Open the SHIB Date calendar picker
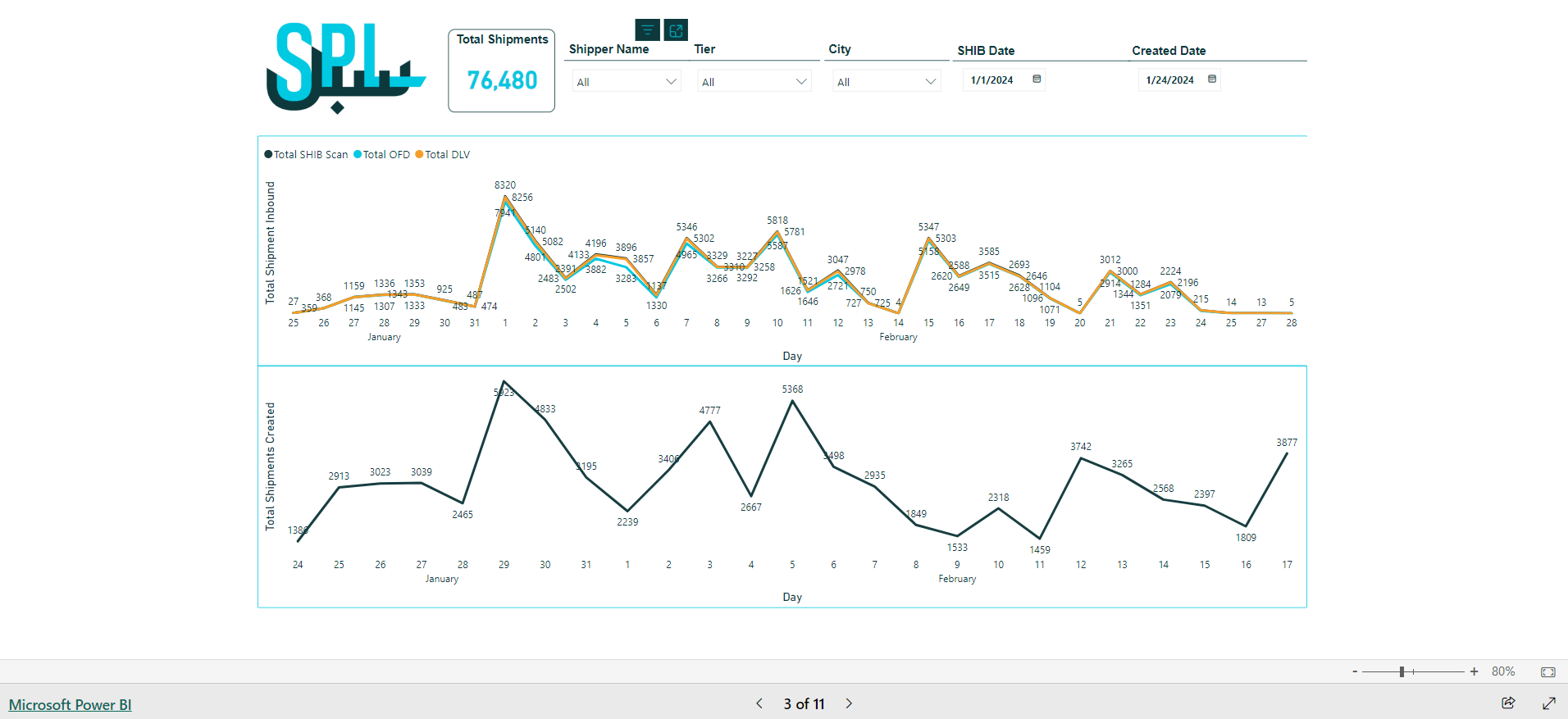 pos(1037,79)
